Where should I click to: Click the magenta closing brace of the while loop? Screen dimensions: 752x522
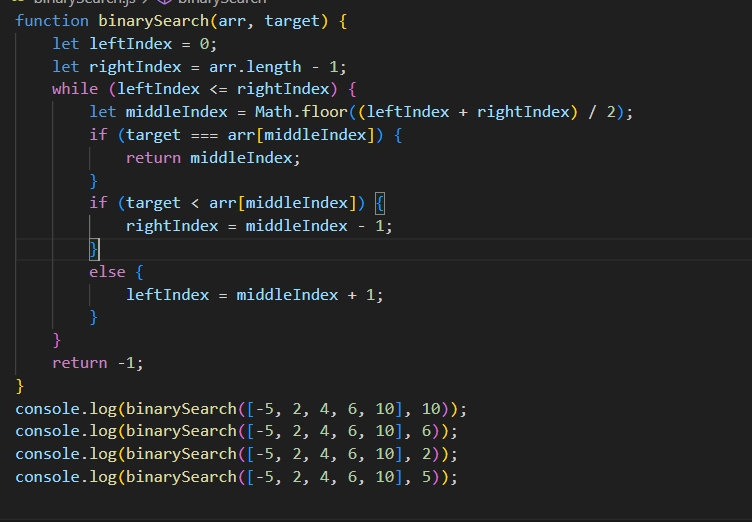tap(57, 340)
